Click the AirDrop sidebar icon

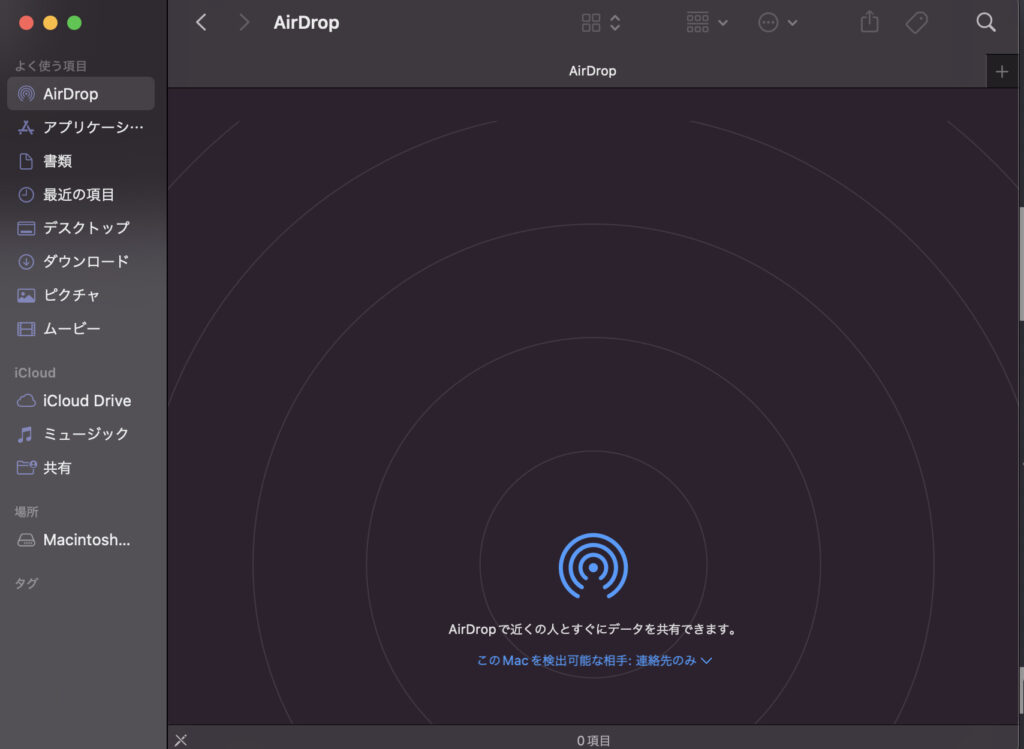[26, 94]
